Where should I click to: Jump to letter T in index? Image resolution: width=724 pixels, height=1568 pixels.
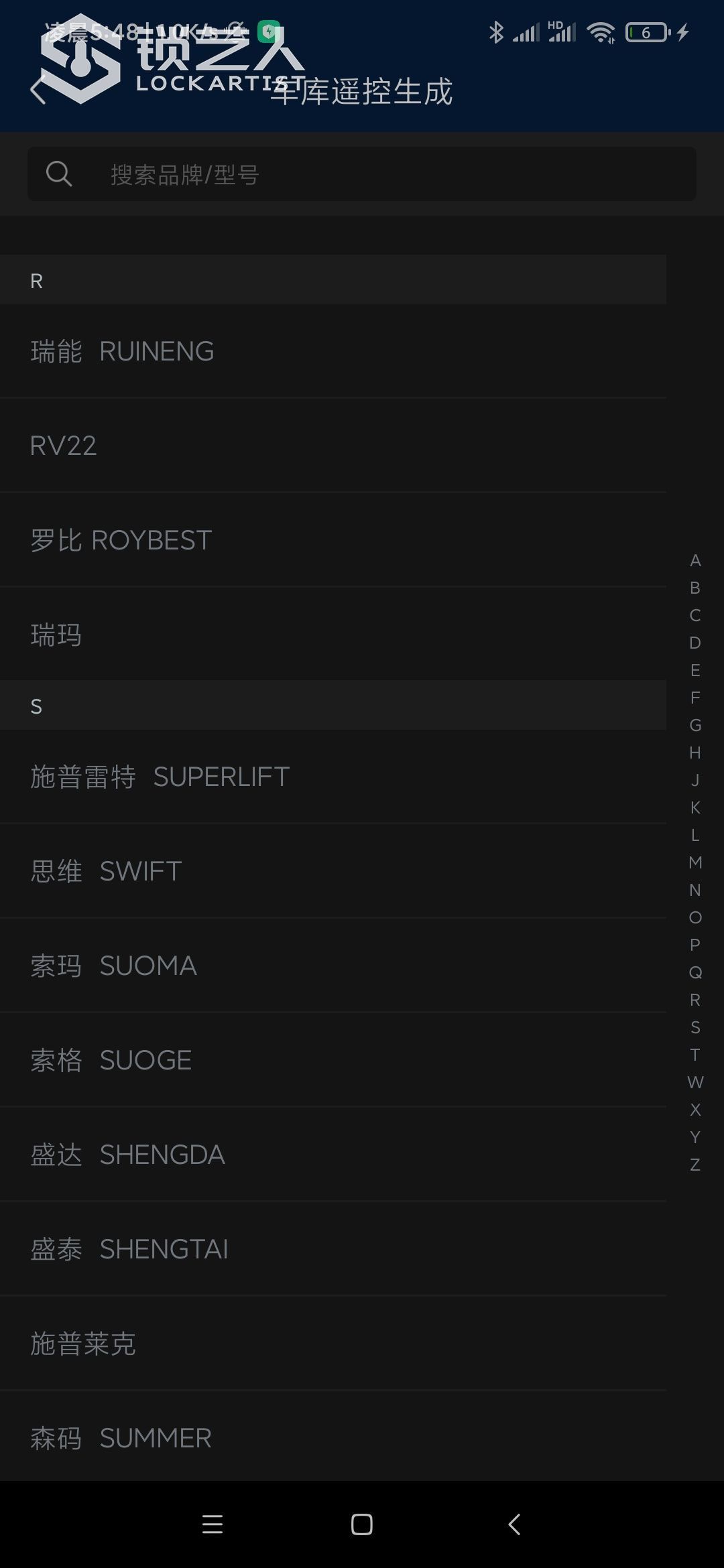[695, 1055]
